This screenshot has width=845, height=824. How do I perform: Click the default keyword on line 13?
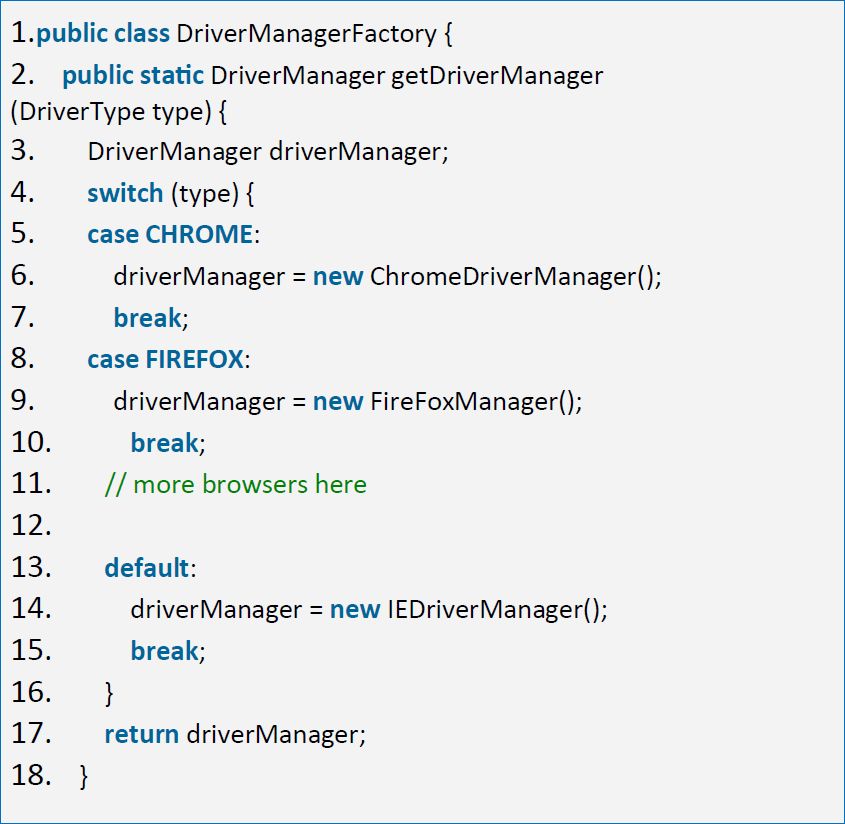pyautogui.click(x=147, y=568)
